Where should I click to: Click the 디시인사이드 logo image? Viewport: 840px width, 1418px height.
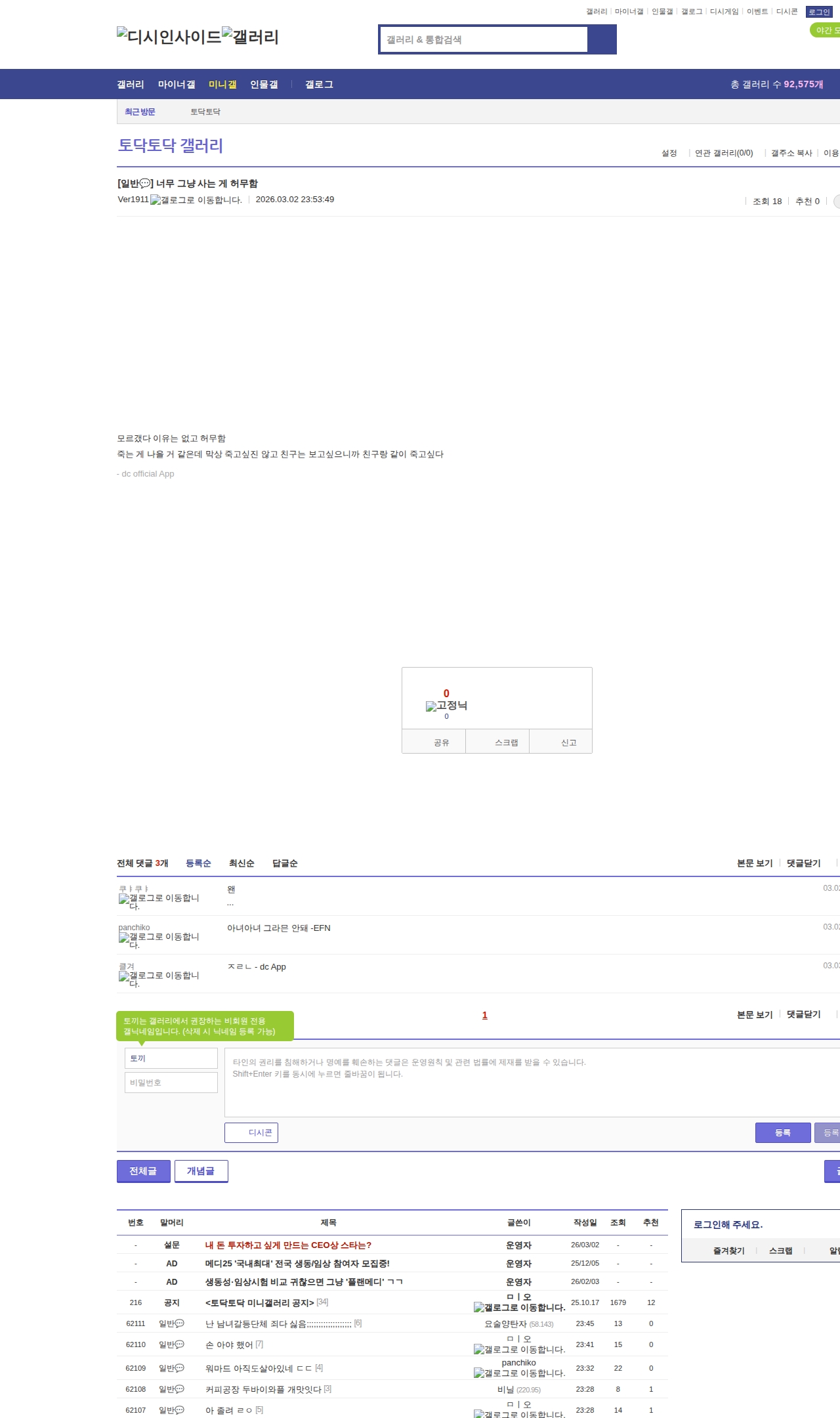(x=169, y=37)
